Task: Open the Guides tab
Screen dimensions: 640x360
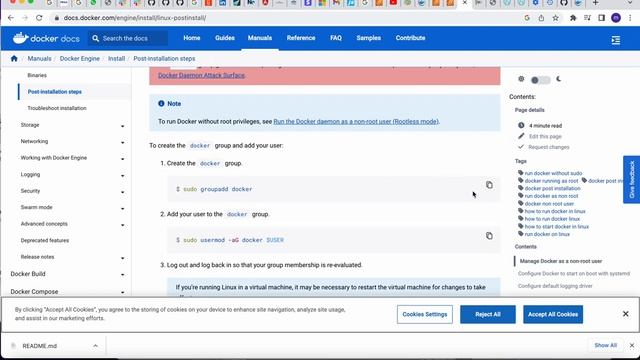Action: click(x=225, y=38)
